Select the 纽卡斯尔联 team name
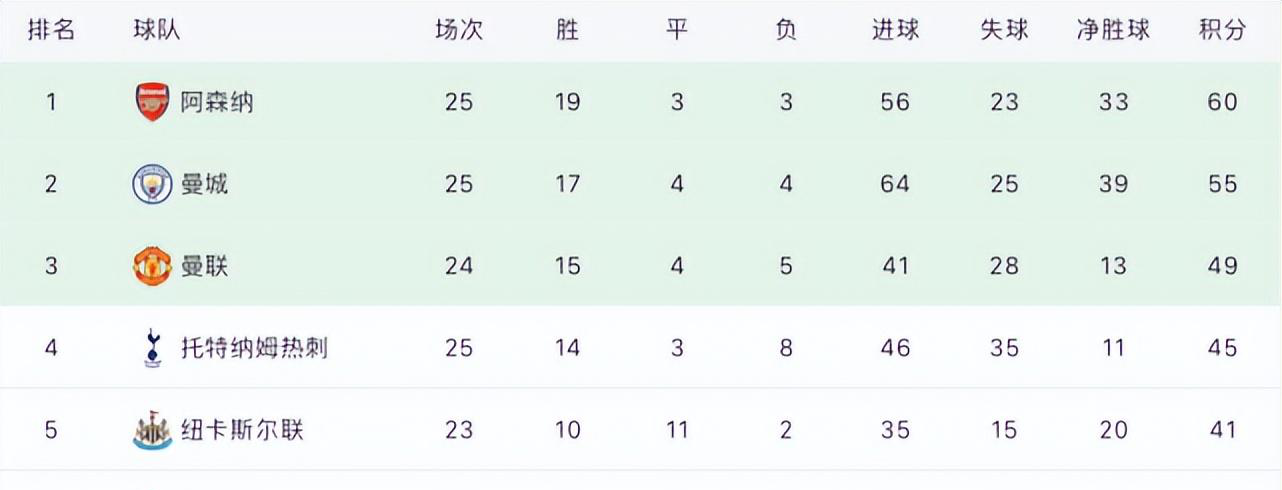1282x490 pixels. click(x=242, y=431)
